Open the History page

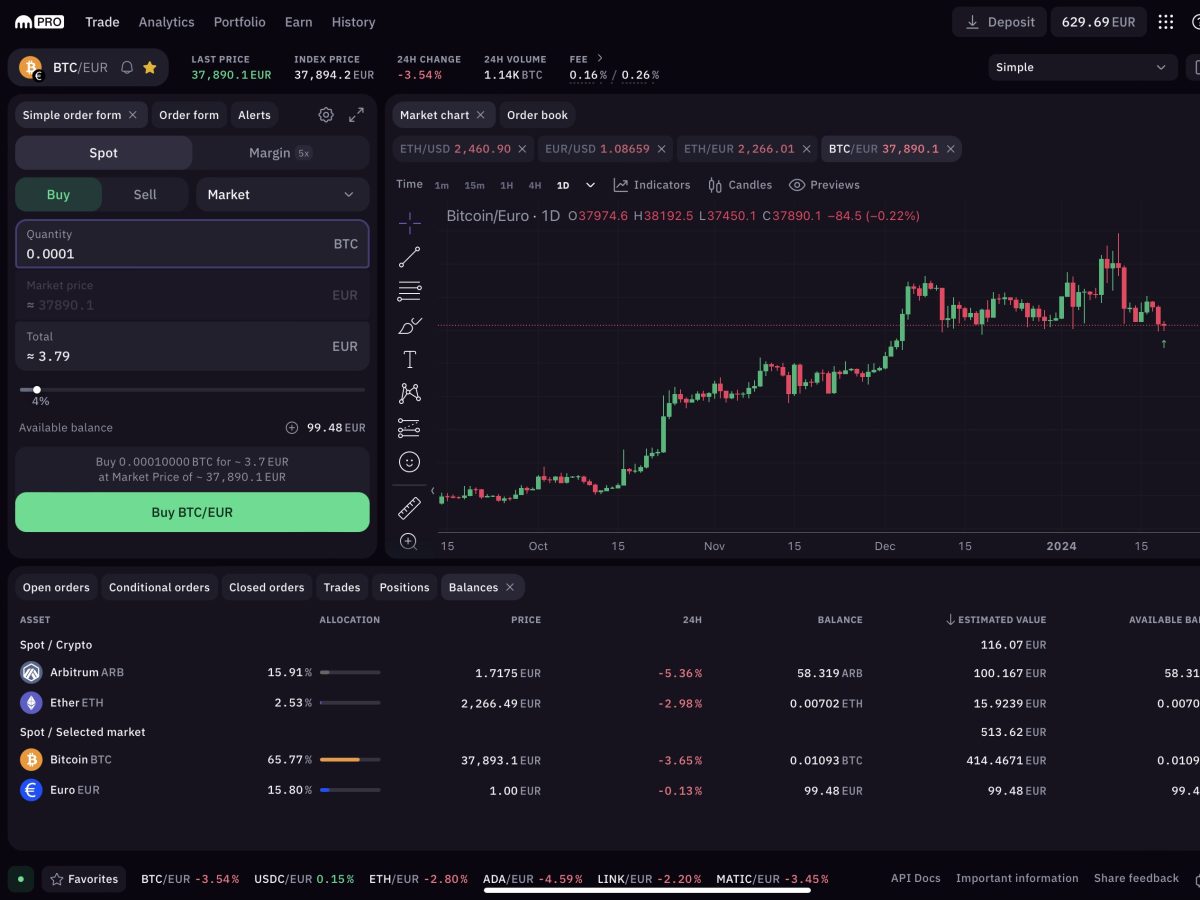click(354, 22)
